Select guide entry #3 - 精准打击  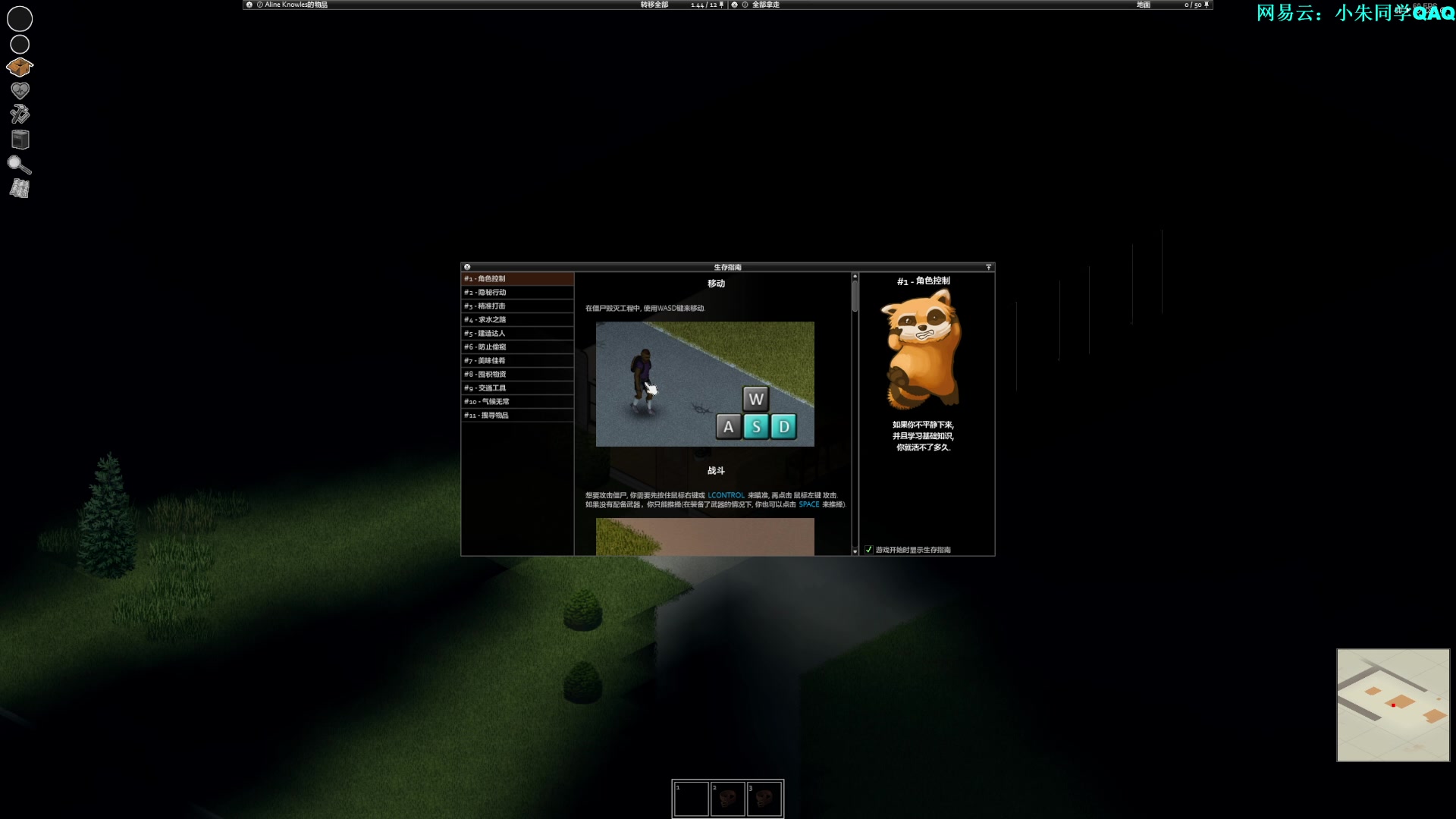[517, 306]
